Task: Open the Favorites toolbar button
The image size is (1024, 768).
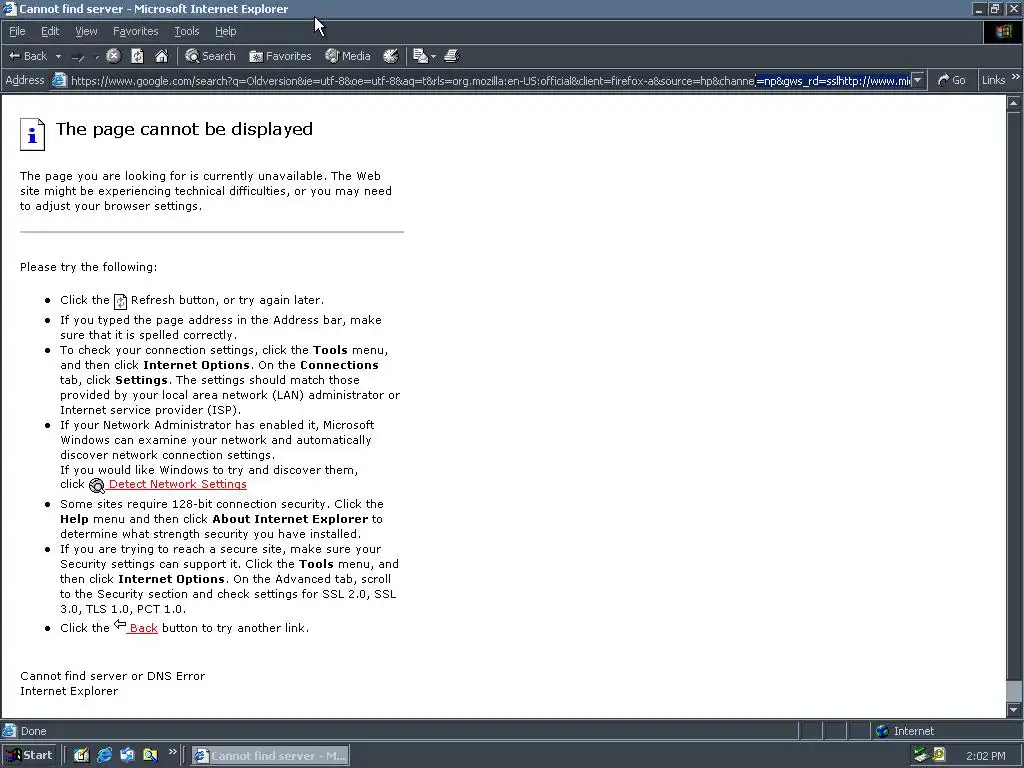Action: point(280,56)
